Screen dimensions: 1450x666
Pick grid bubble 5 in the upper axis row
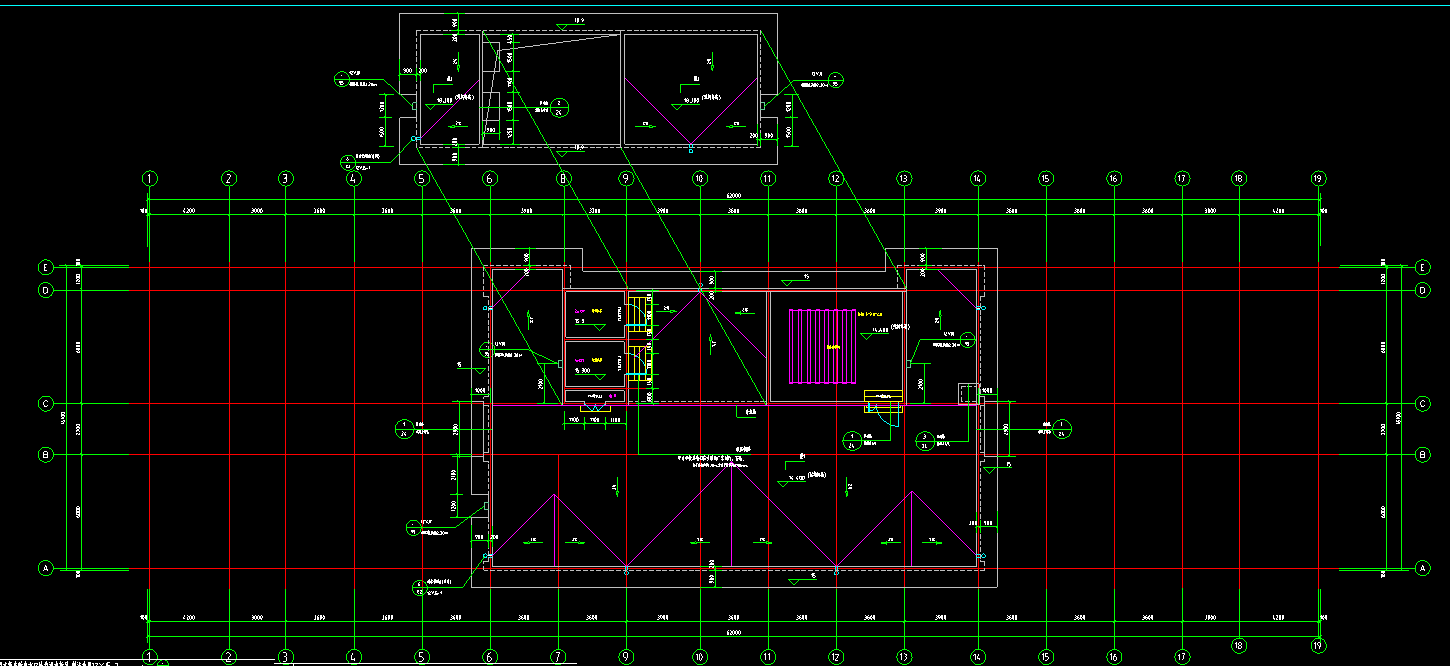(x=421, y=179)
